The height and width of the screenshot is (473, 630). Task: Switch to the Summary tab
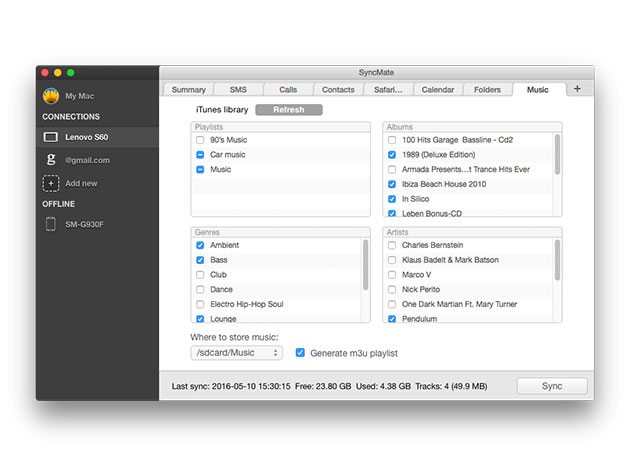point(188,90)
